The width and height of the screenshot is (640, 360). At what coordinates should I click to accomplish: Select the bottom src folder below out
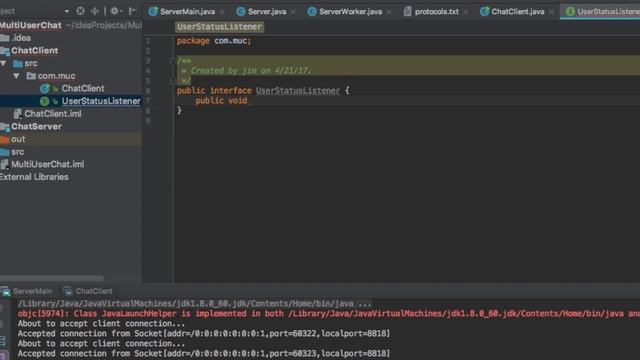point(18,152)
